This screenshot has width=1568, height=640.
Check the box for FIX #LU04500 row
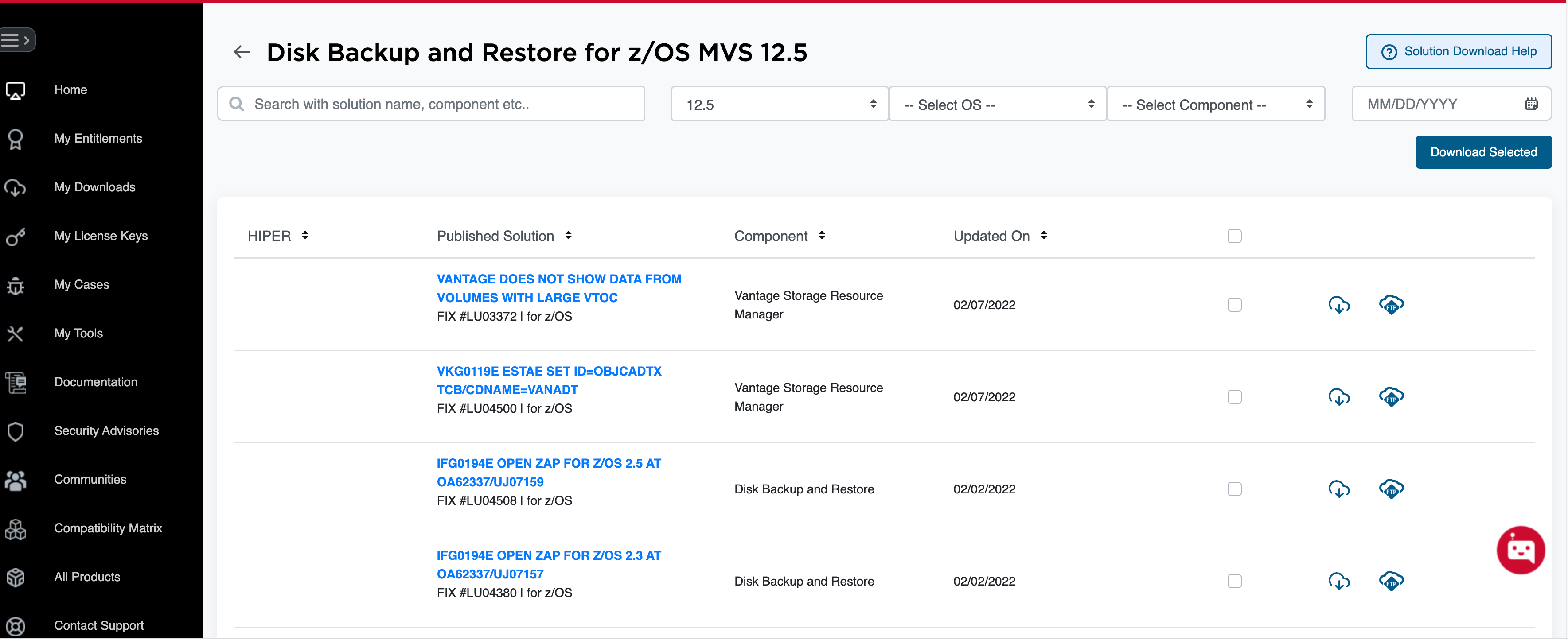click(x=1234, y=397)
